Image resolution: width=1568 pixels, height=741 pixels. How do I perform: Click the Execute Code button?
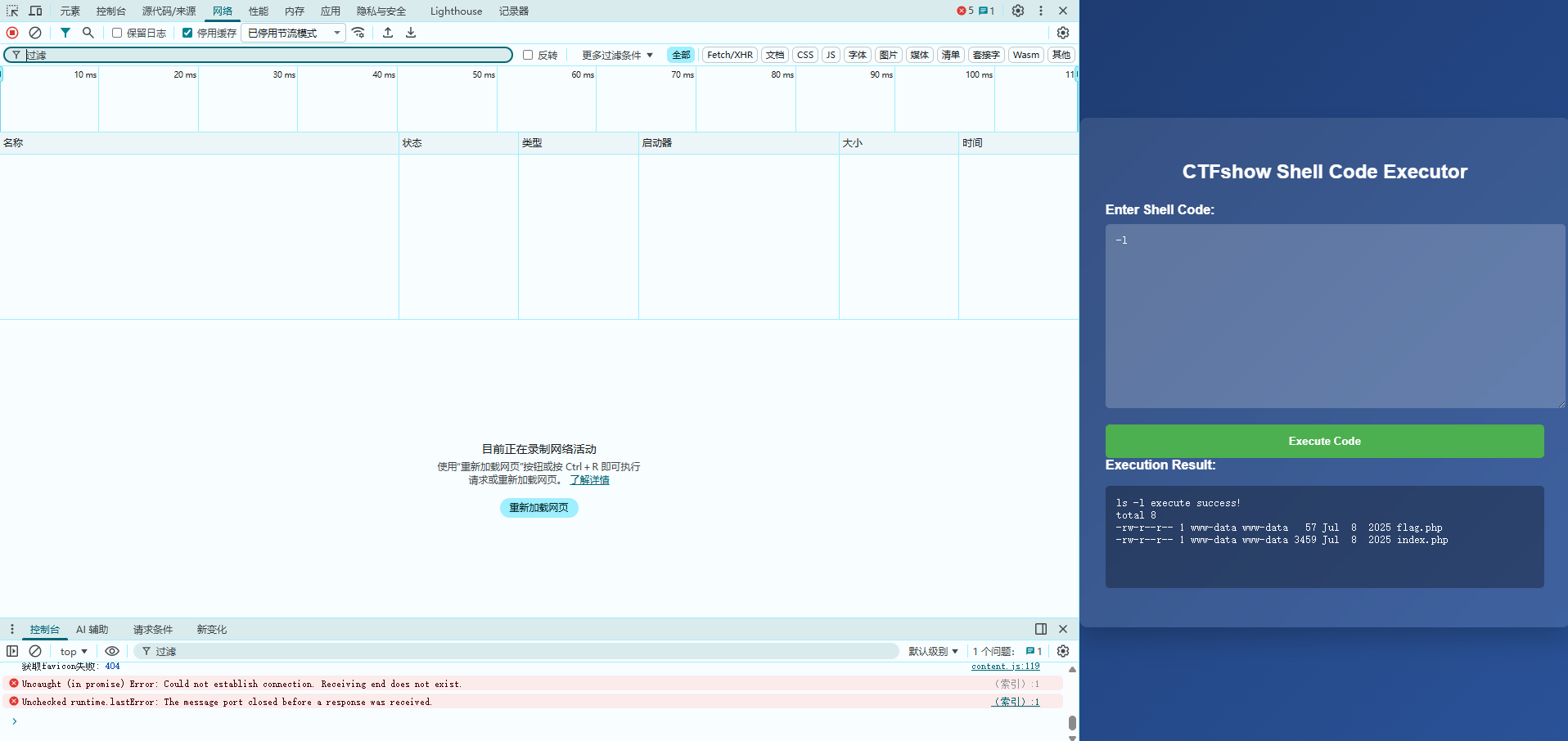click(x=1324, y=441)
